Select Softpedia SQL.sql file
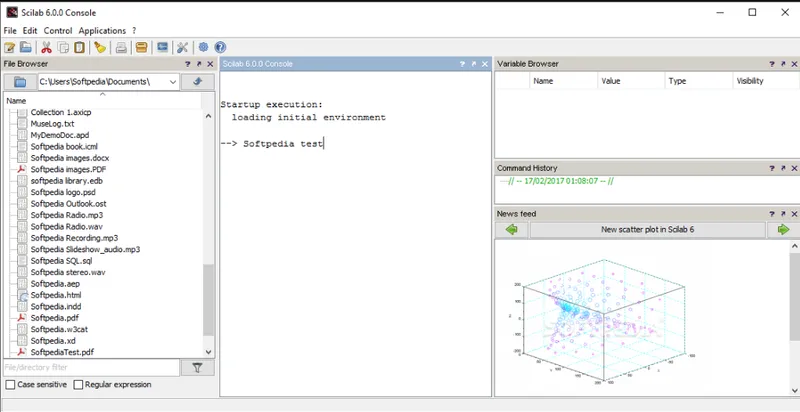 (x=61, y=261)
